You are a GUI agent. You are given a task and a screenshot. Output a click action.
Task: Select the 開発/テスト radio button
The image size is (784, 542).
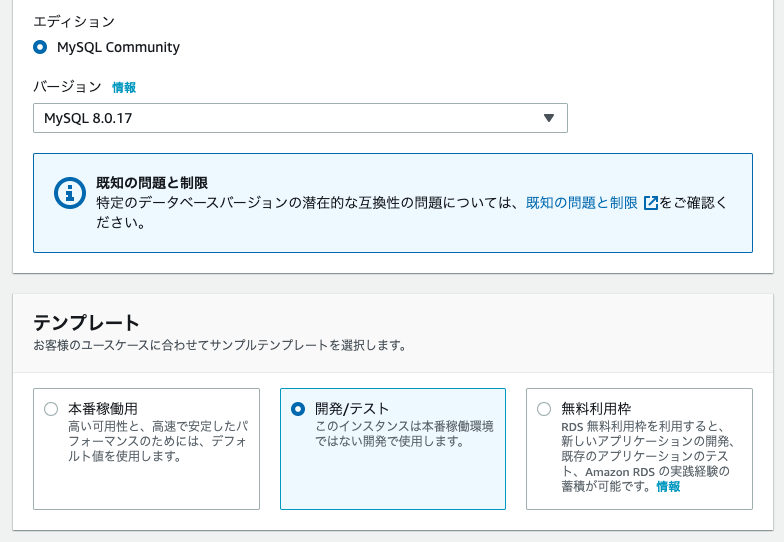tap(297, 409)
